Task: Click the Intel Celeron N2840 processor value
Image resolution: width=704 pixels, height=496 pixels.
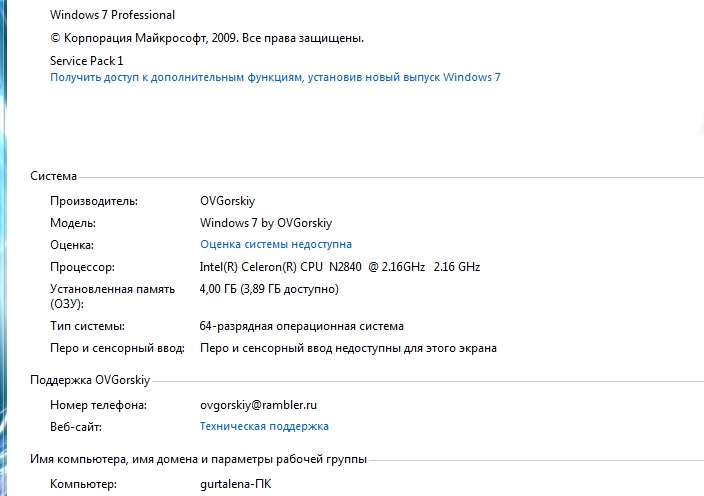Action: pos(340,267)
